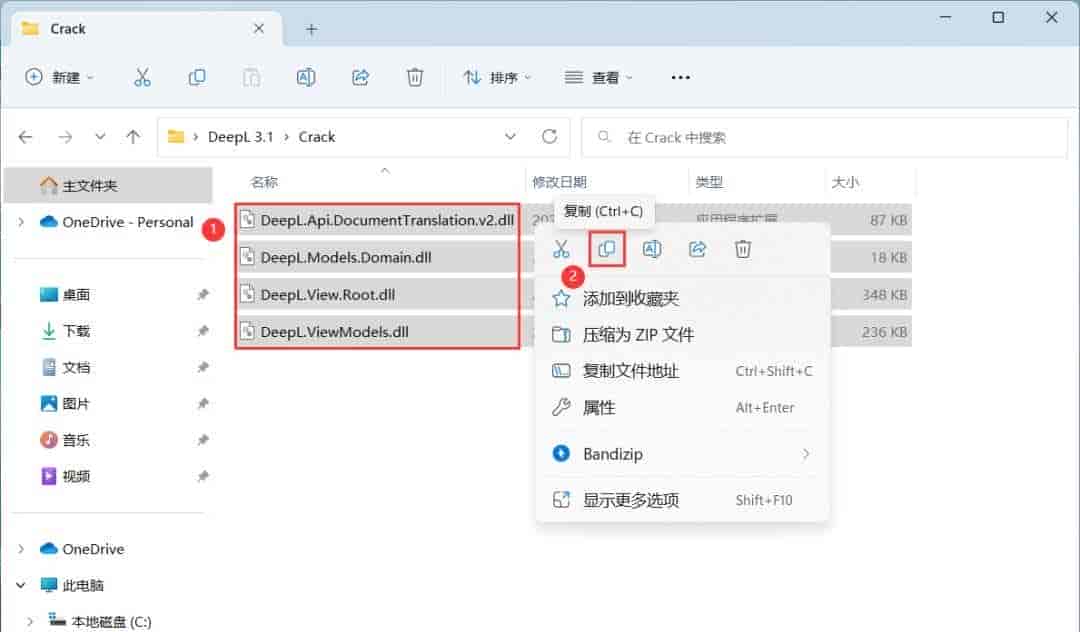Image resolution: width=1080 pixels, height=632 pixels.
Task: Select the Crack tab
Action: [147, 29]
